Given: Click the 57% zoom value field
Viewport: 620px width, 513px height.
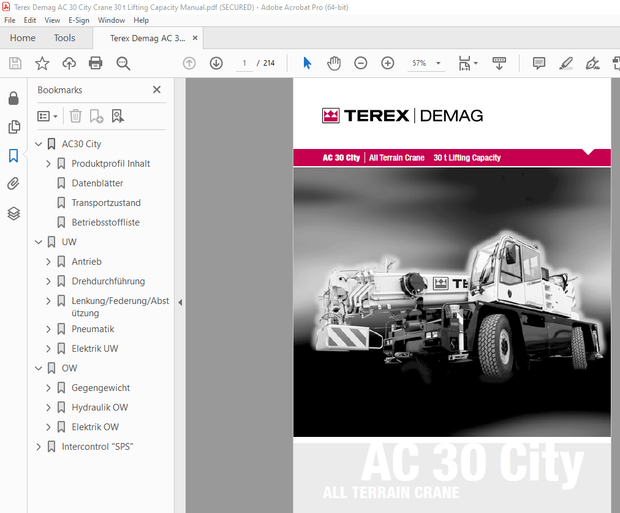Looking at the screenshot, I should click(x=419, y=63).
